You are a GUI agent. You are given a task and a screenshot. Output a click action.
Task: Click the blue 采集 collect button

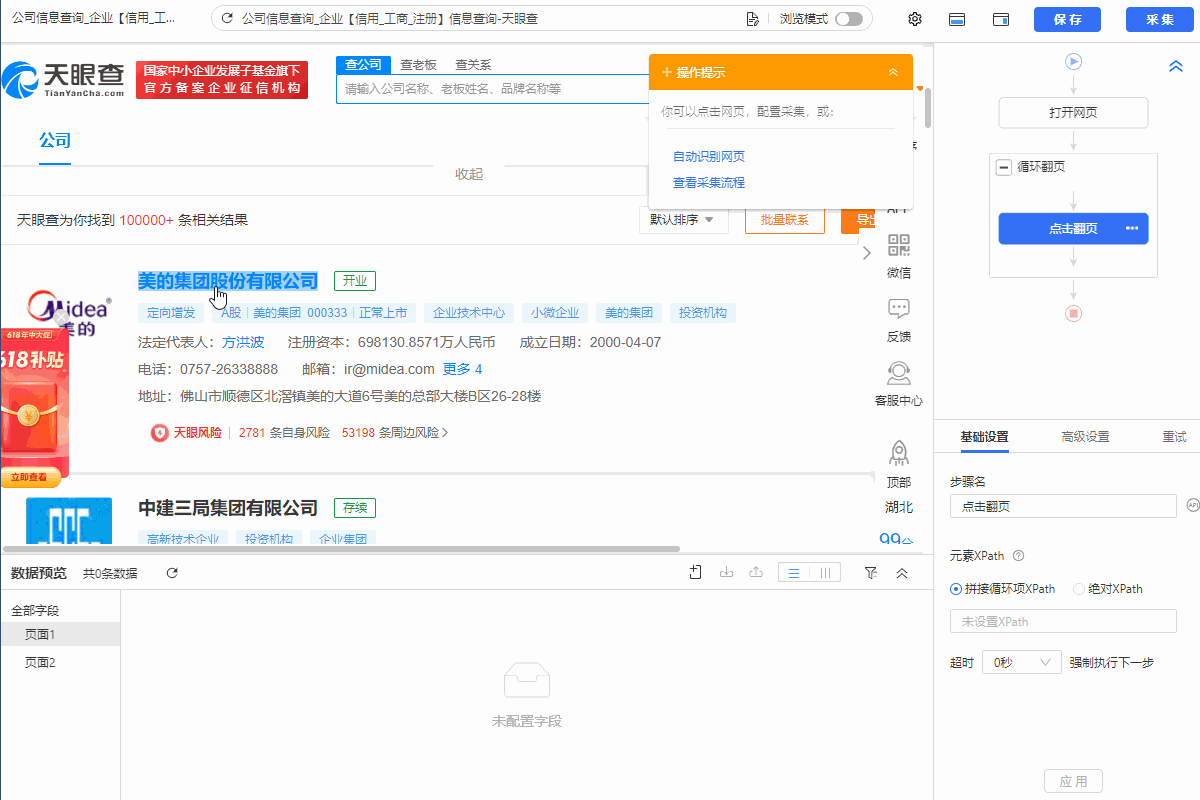point(1160,19)
